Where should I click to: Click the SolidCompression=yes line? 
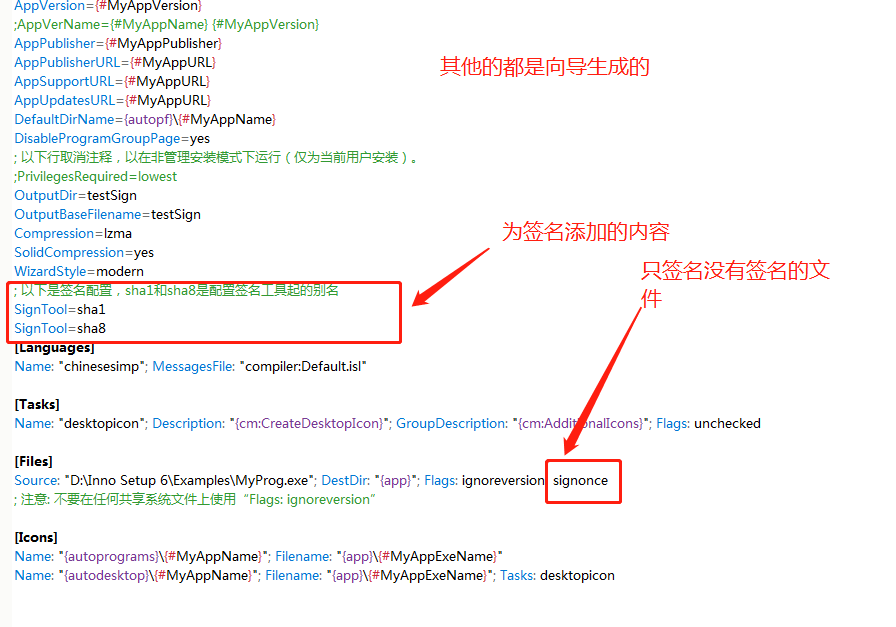[x=84, y=253]
